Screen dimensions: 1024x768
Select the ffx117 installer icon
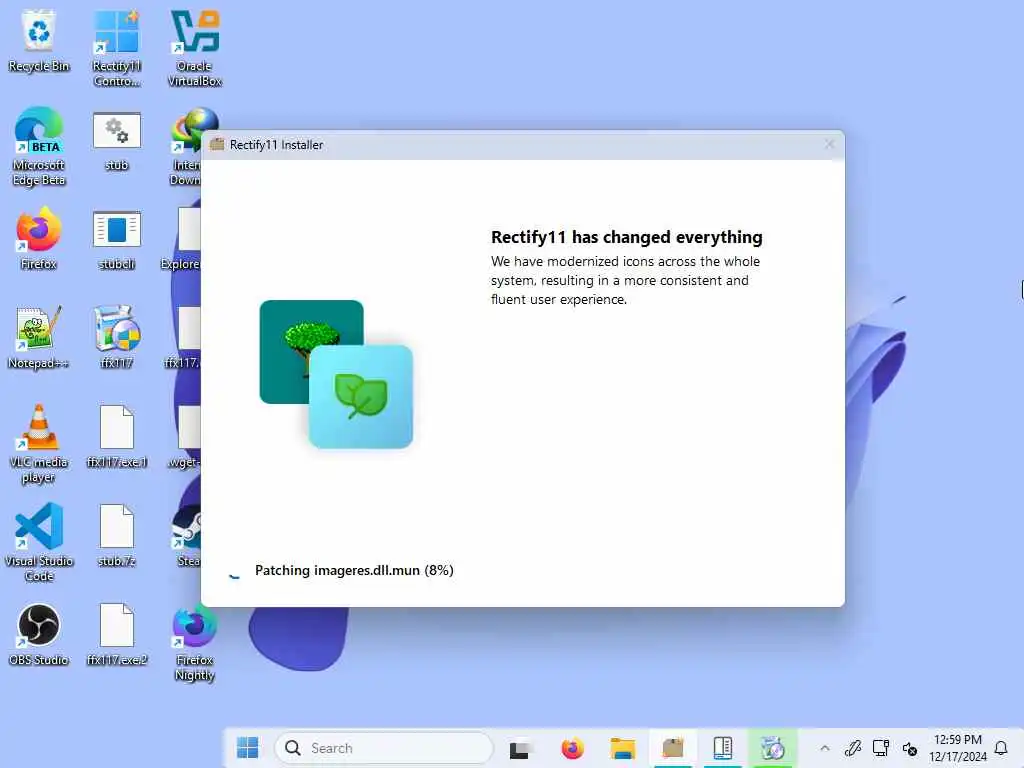[116, 338]
